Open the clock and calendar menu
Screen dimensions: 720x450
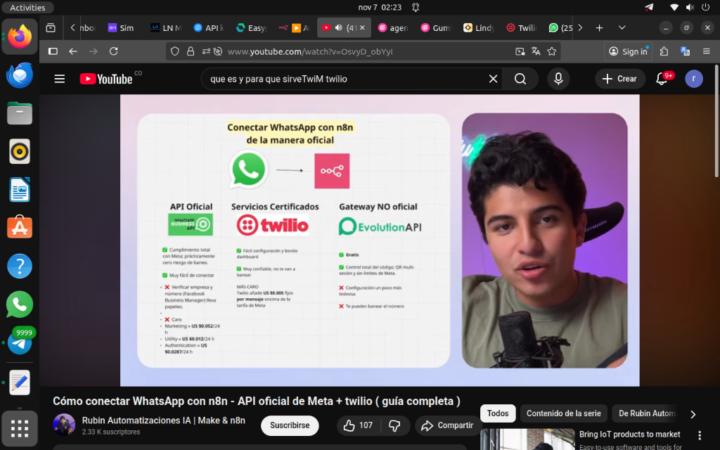coord(379,7)
